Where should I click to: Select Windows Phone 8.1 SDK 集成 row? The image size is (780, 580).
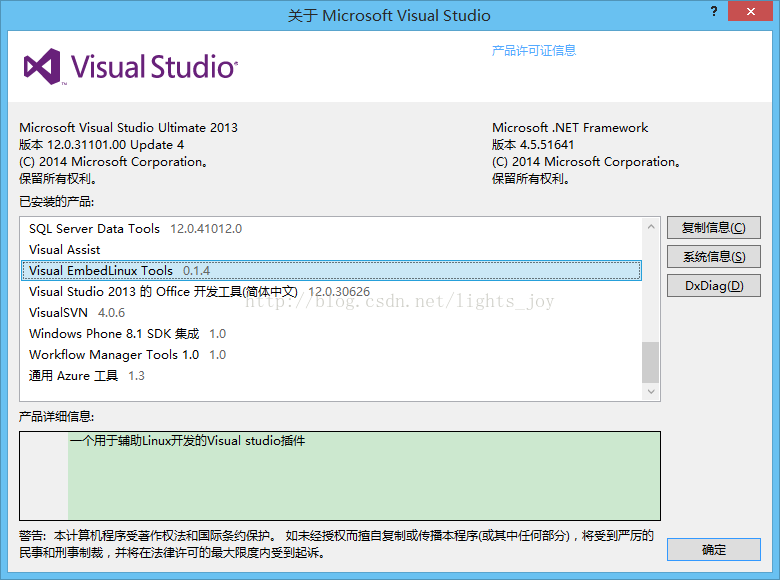click(331, 333)
